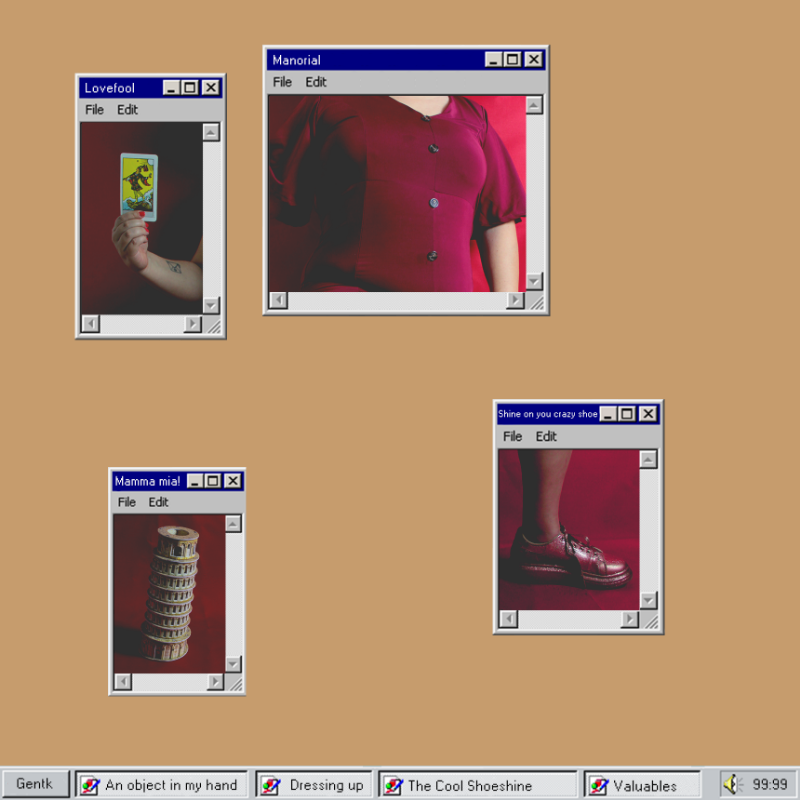Open File menu in Shine on you crazy shoe window
This screenshot has width=800, height=800.
pos(512,436)
